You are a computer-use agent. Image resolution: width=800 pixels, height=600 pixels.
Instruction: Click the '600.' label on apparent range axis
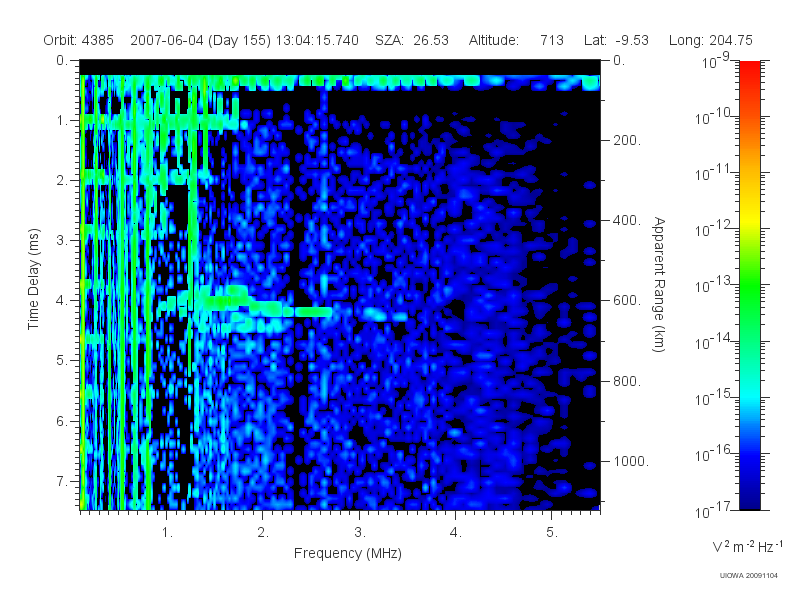click(x=627, y=301)
